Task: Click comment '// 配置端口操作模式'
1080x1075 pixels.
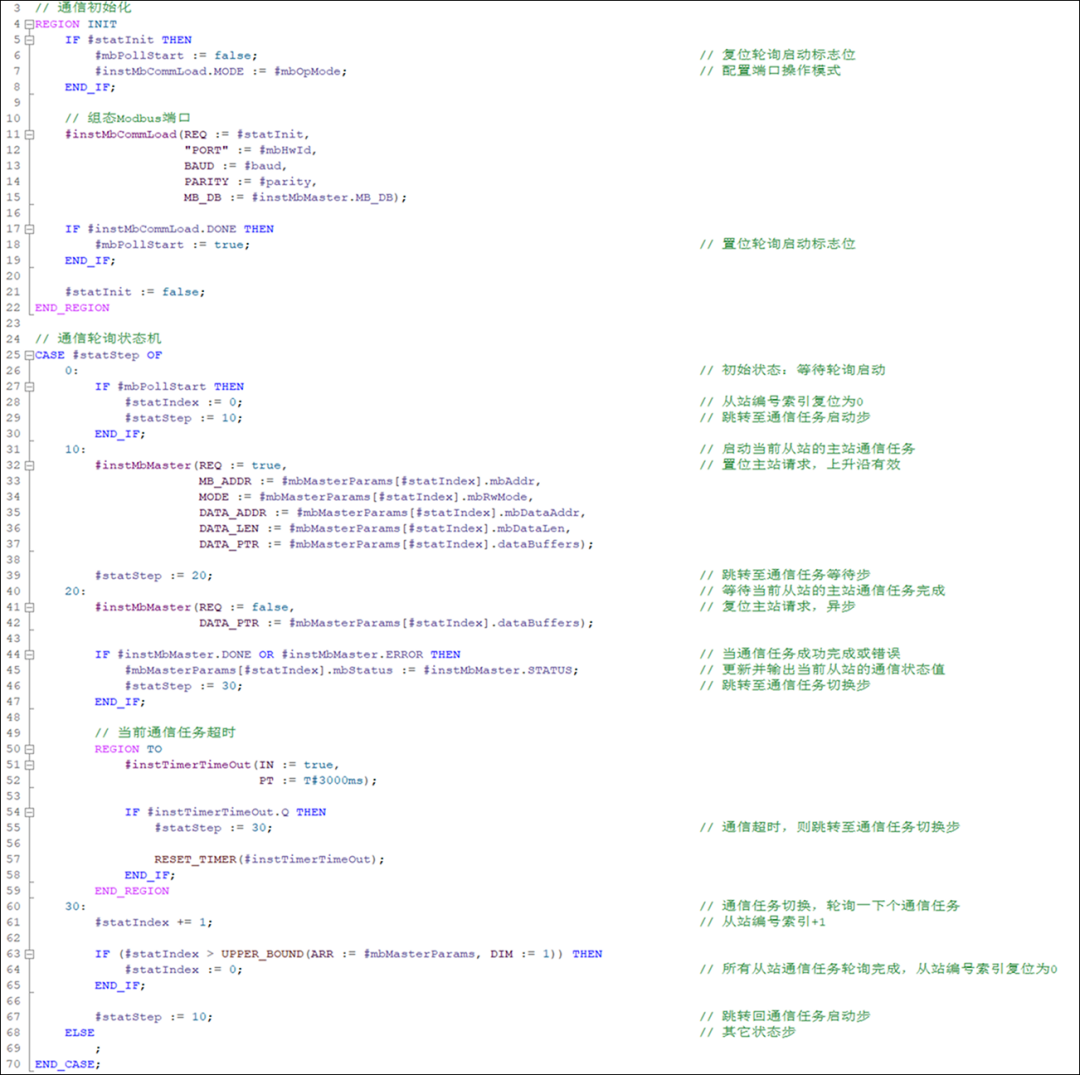Action: [770, 71]
